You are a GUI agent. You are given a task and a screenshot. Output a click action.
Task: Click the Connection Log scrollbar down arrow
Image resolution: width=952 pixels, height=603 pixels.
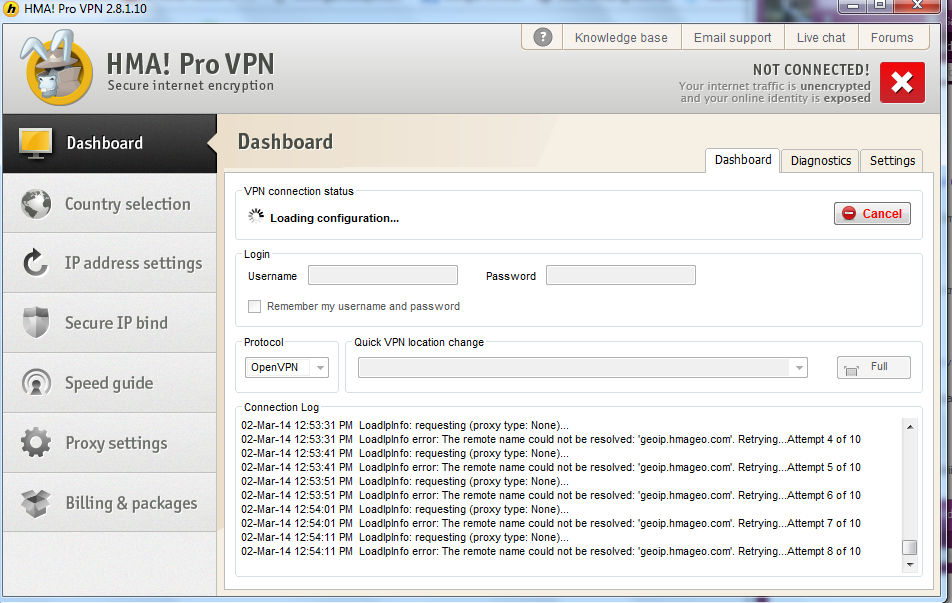909,565
